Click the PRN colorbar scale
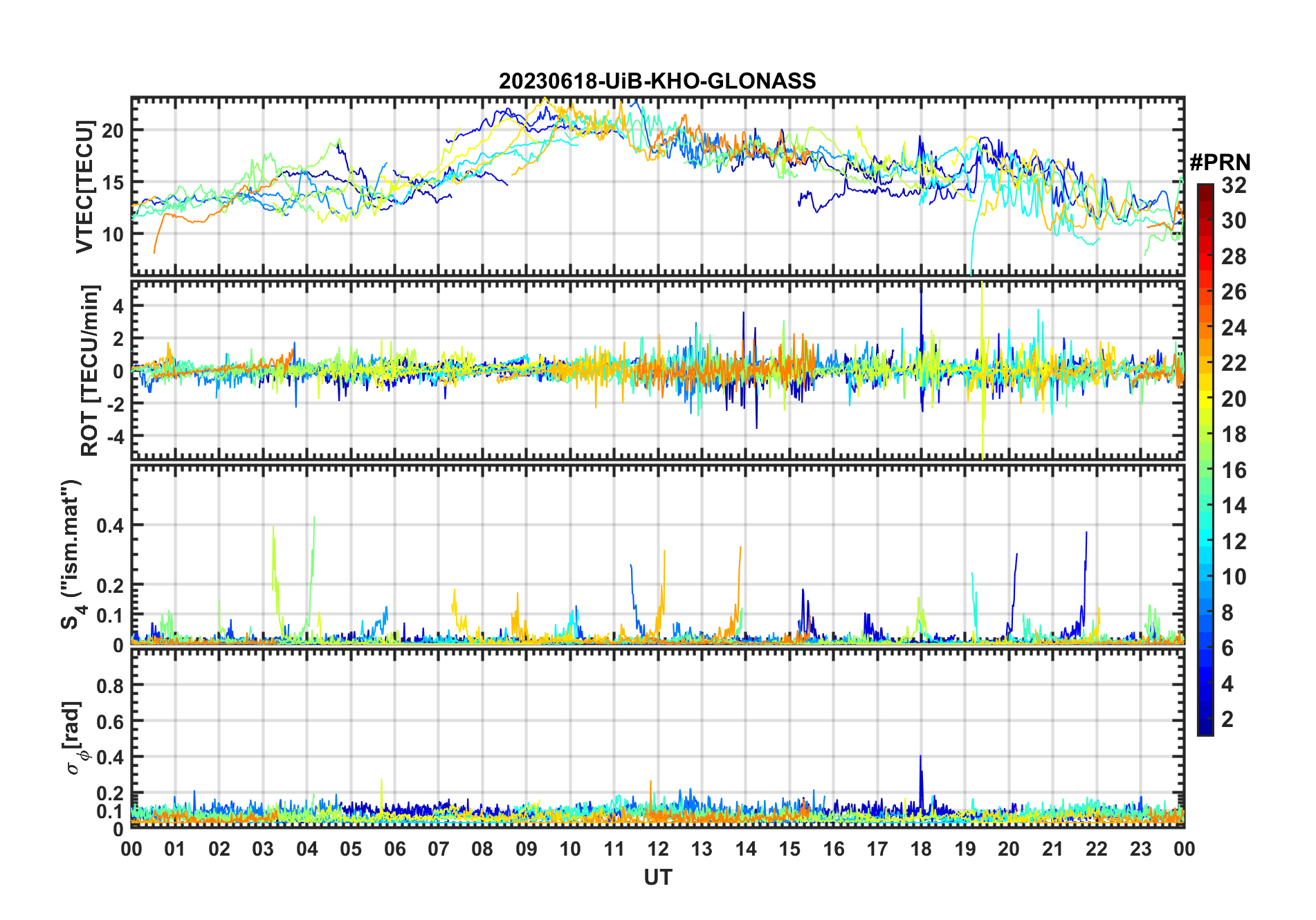The image size is (1316, 920). pyautogui.click(x=1205, y=459)
